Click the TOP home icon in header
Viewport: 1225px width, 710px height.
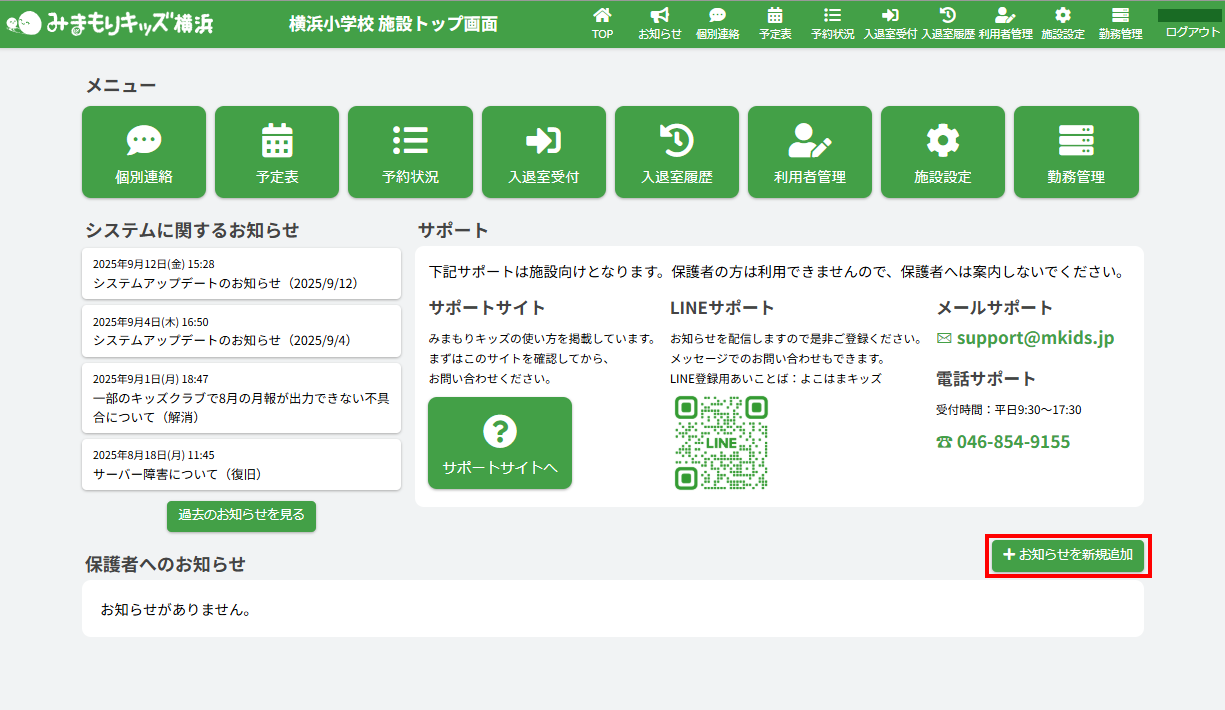[602, 23]
